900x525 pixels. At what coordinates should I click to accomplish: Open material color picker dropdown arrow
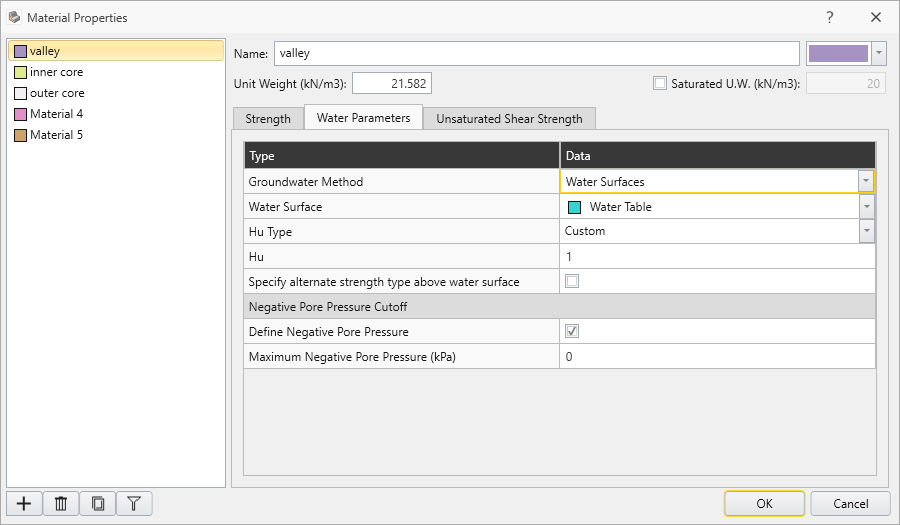tap(878, 53)
